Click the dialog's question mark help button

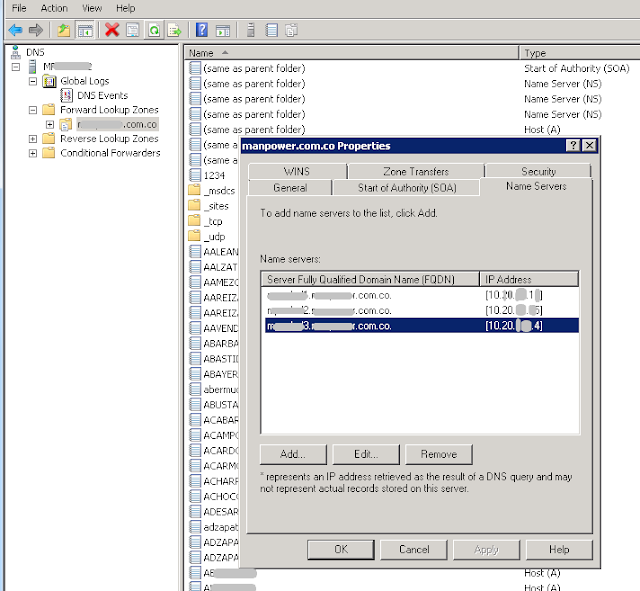pos(573,145)
